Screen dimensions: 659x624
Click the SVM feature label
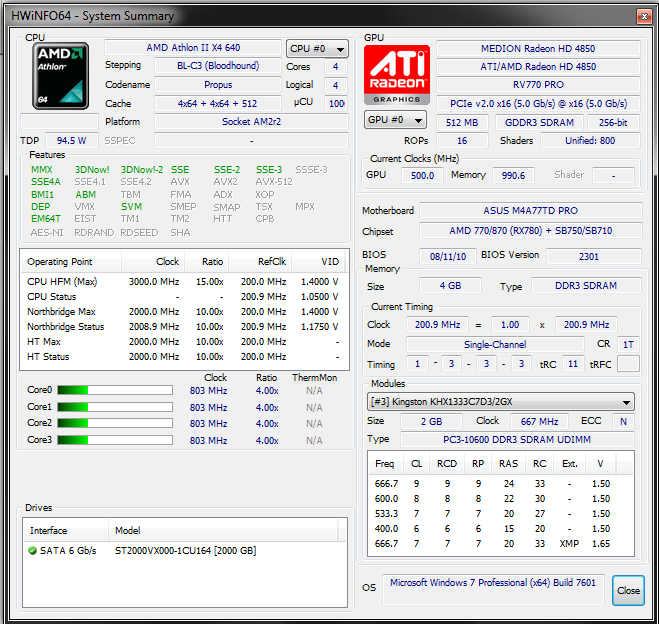[132, 207]
